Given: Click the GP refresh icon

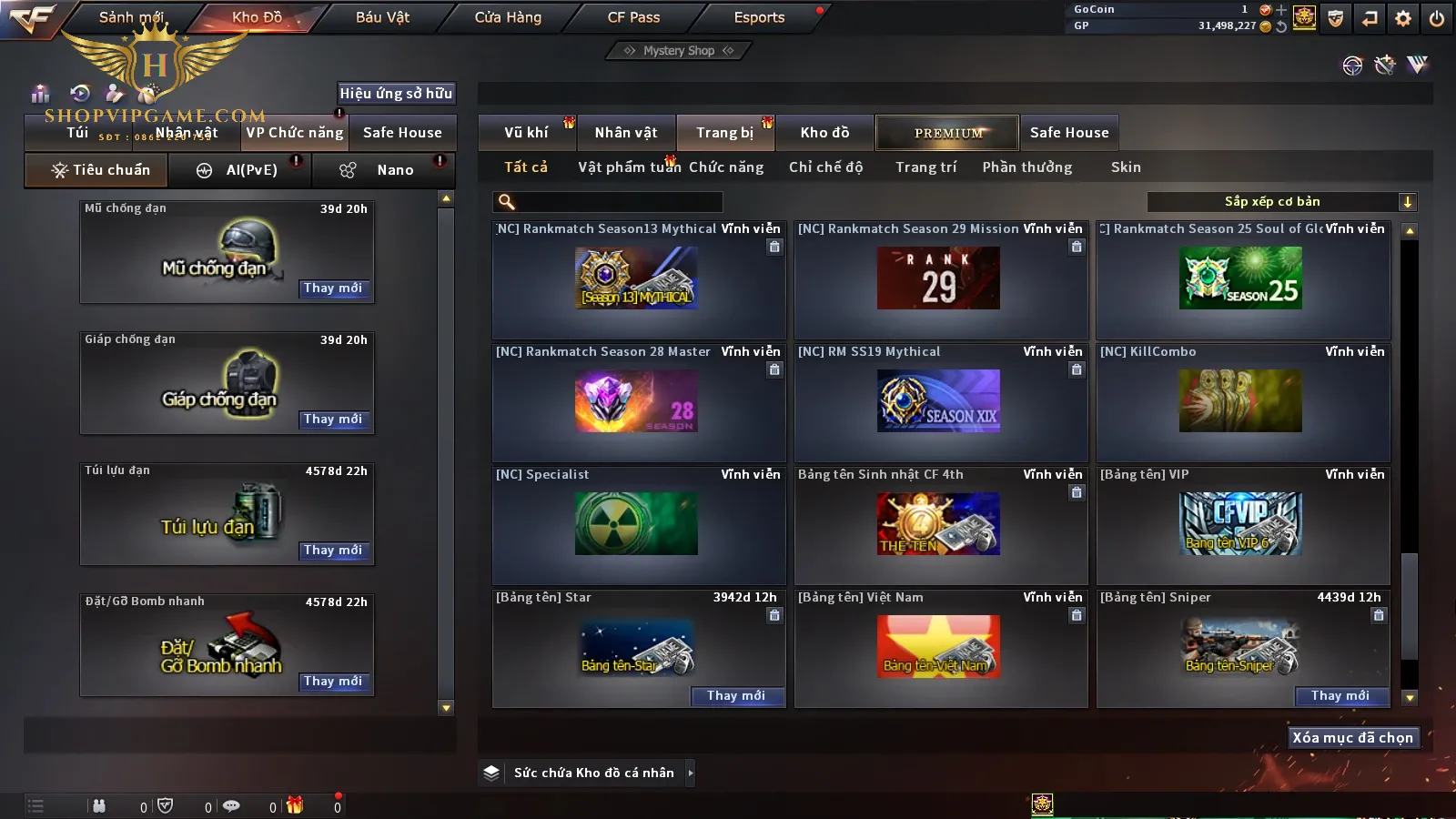Looking at the screenshot, I should 1281,26.
